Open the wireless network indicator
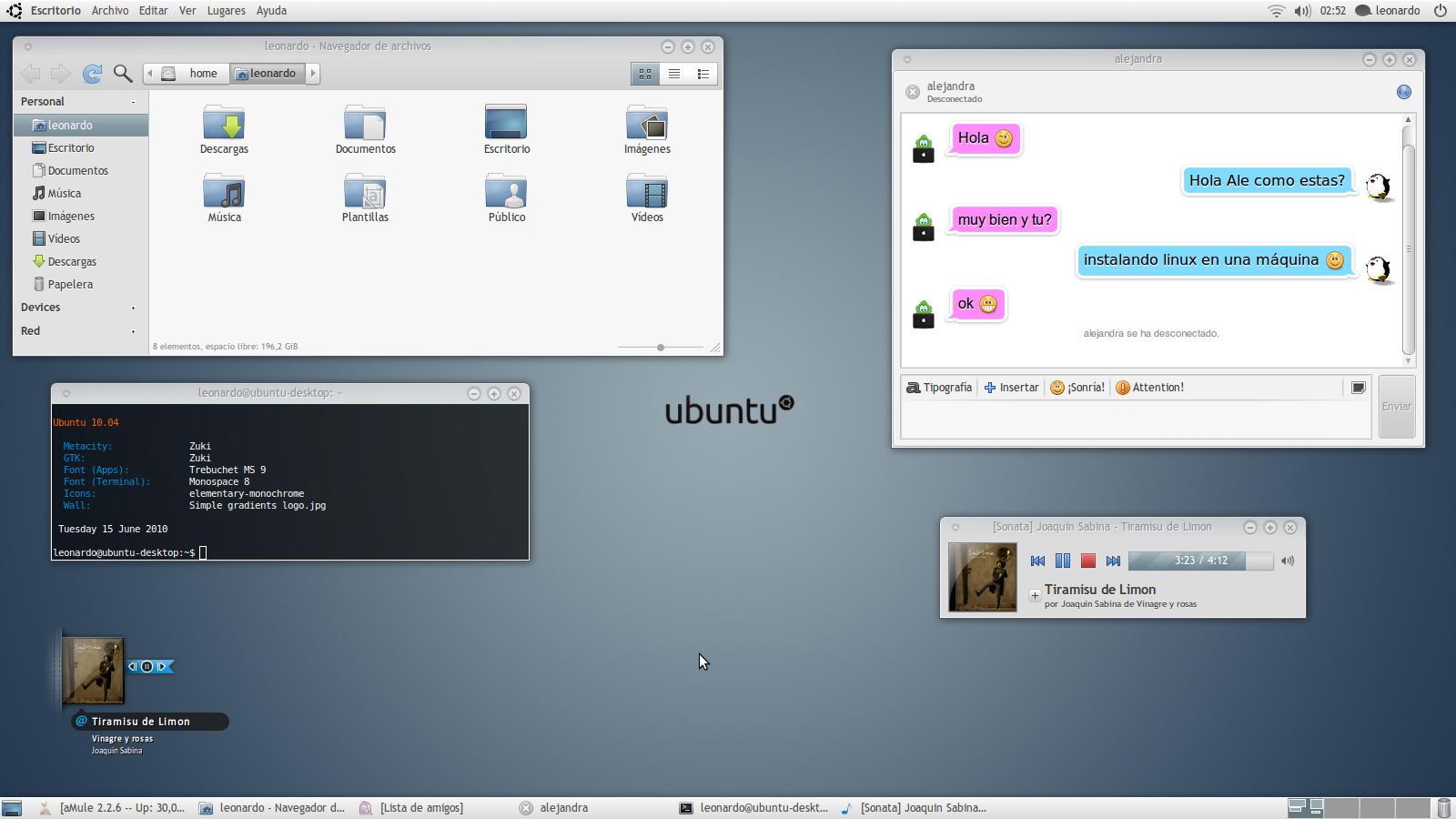The width and height of the screenshot is (1456, 819). pyautogui.click(x=1277, y=11)
